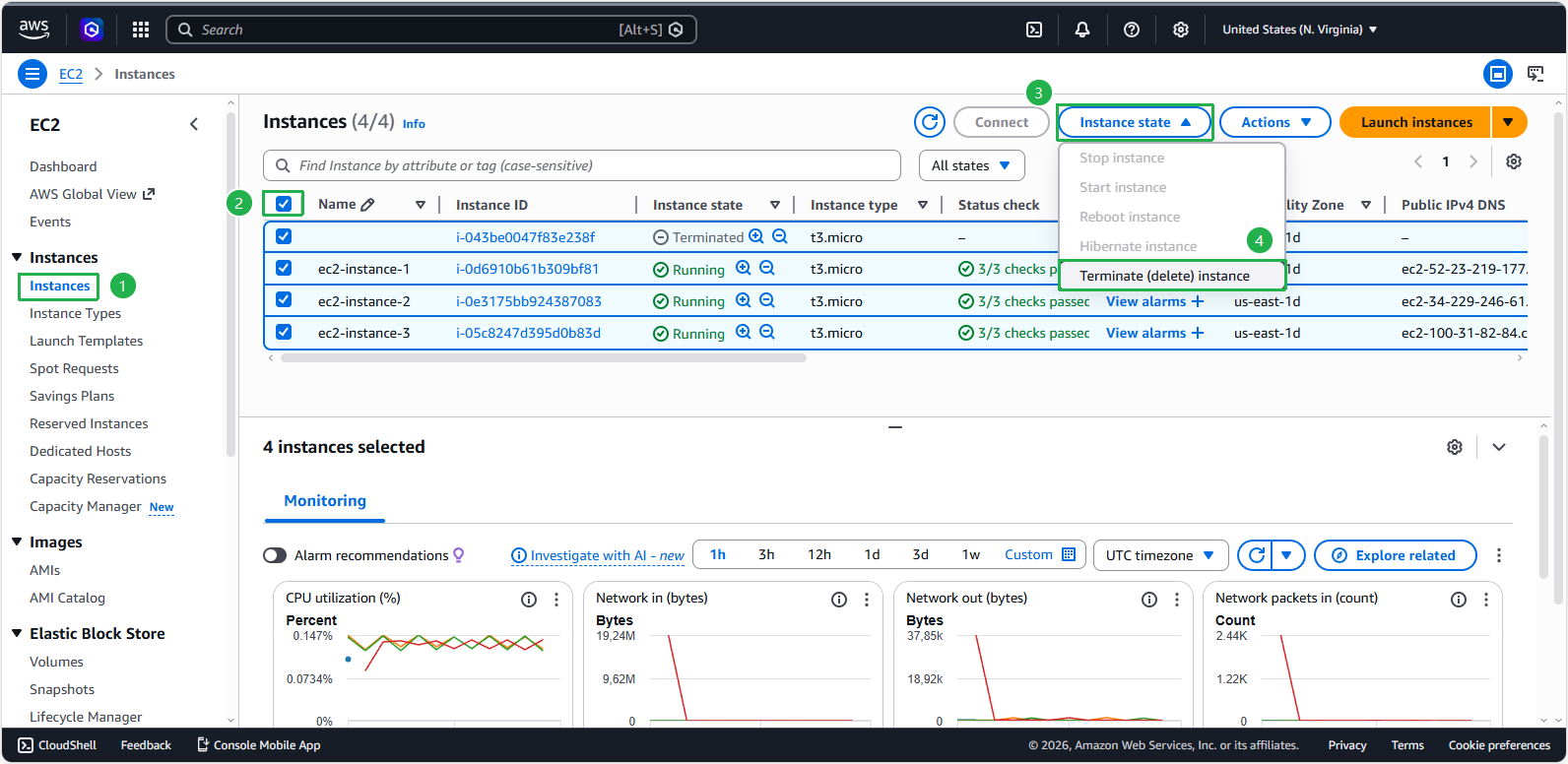Screen dimensions: 1568x764
Task: Collapse the details panel with the chevron
Action: coord(1499,447)
